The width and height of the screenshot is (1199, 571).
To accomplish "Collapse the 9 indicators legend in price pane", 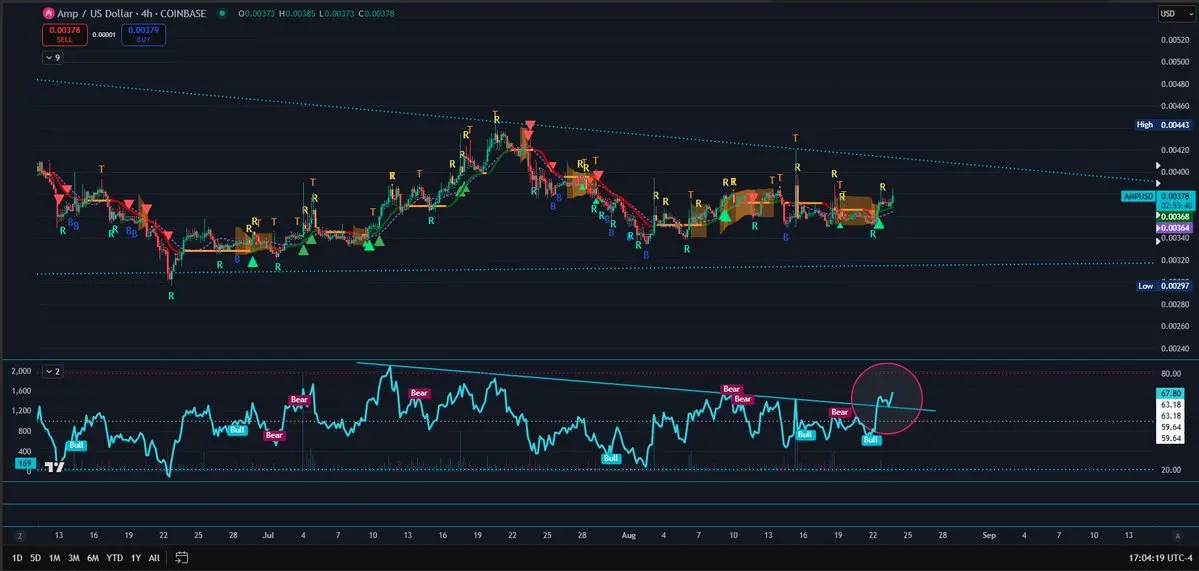I will (54, 57).
